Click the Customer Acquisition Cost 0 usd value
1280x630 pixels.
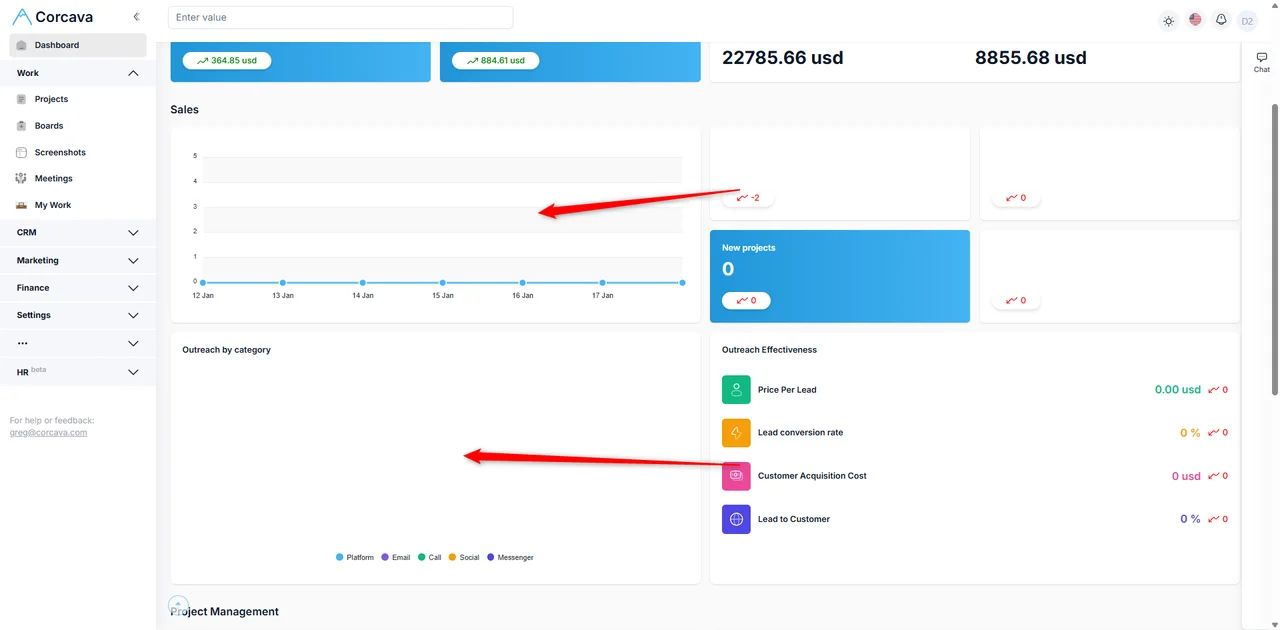[1186, 476]
